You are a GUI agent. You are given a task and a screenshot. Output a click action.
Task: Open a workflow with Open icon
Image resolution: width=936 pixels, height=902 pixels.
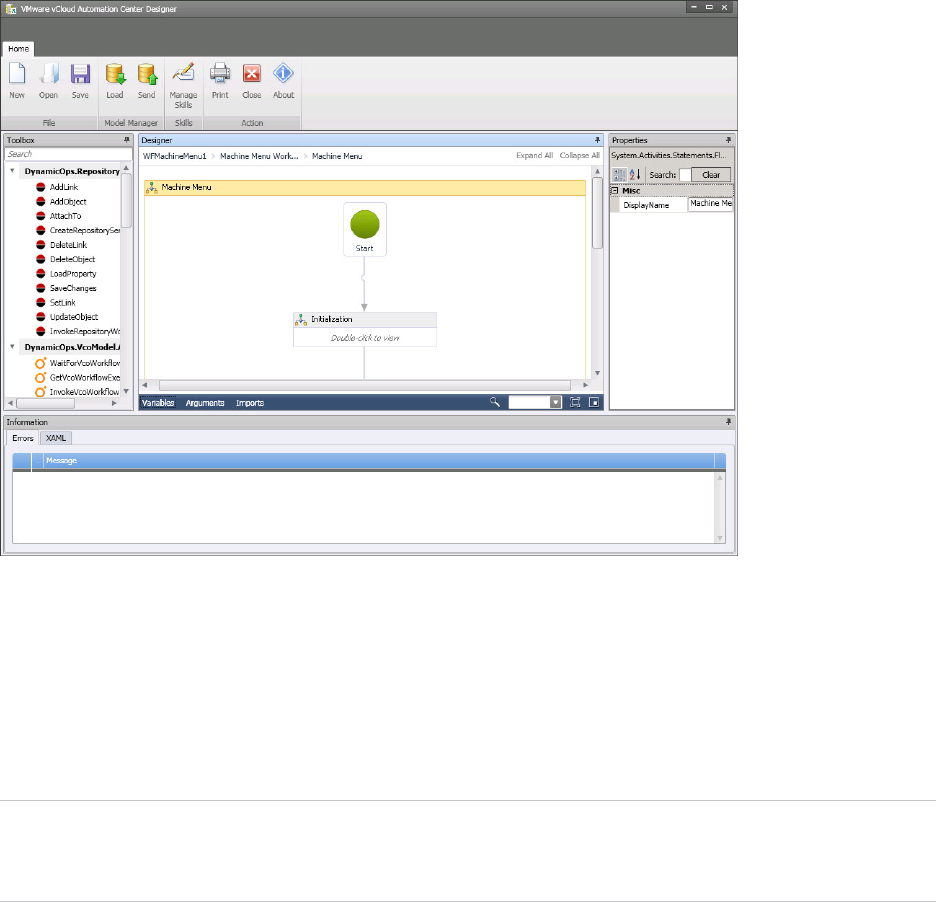[48, 74]
